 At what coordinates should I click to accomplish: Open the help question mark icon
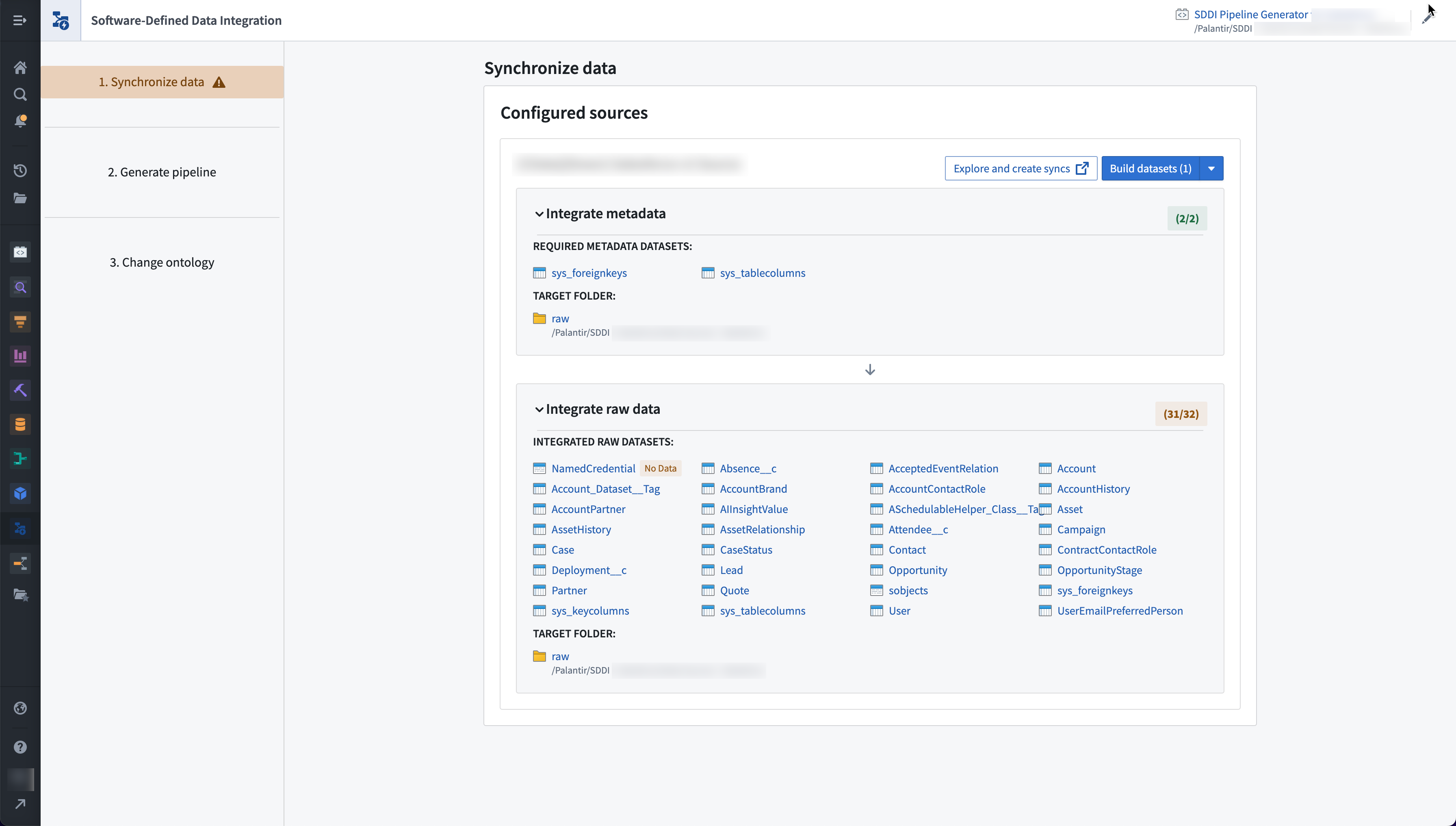point(20,747)
